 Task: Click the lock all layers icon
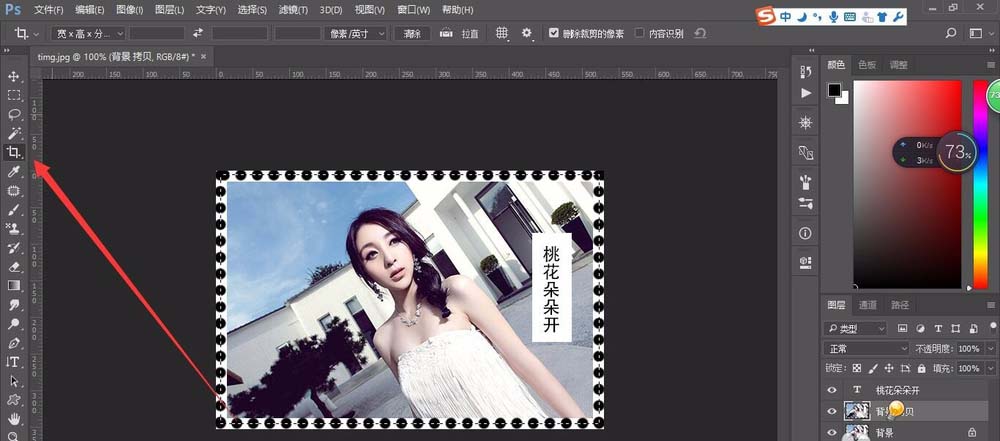coord(921,369)
